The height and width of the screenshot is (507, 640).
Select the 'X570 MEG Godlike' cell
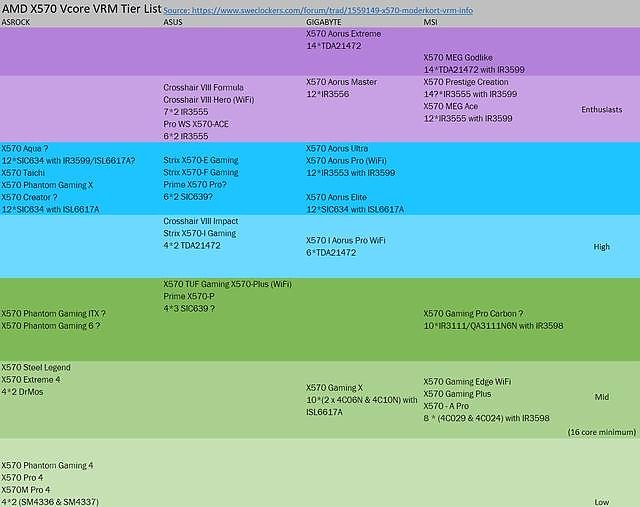coord(458,58)
